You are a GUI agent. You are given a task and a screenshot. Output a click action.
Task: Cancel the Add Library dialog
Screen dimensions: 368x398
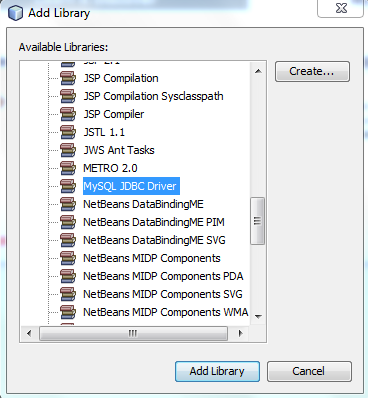click(x=309, y=371)
